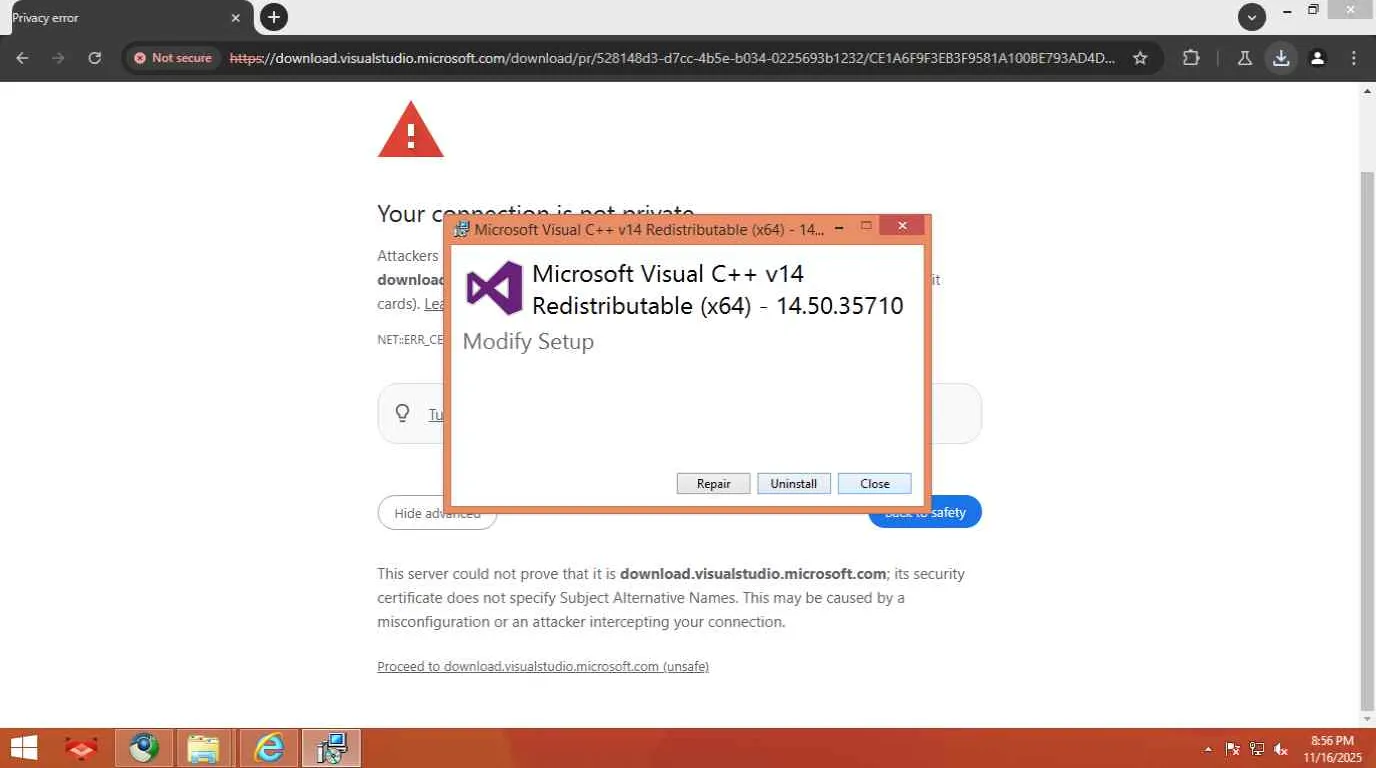Click the lightbulb icon on the privacy error page

(403, 413)
